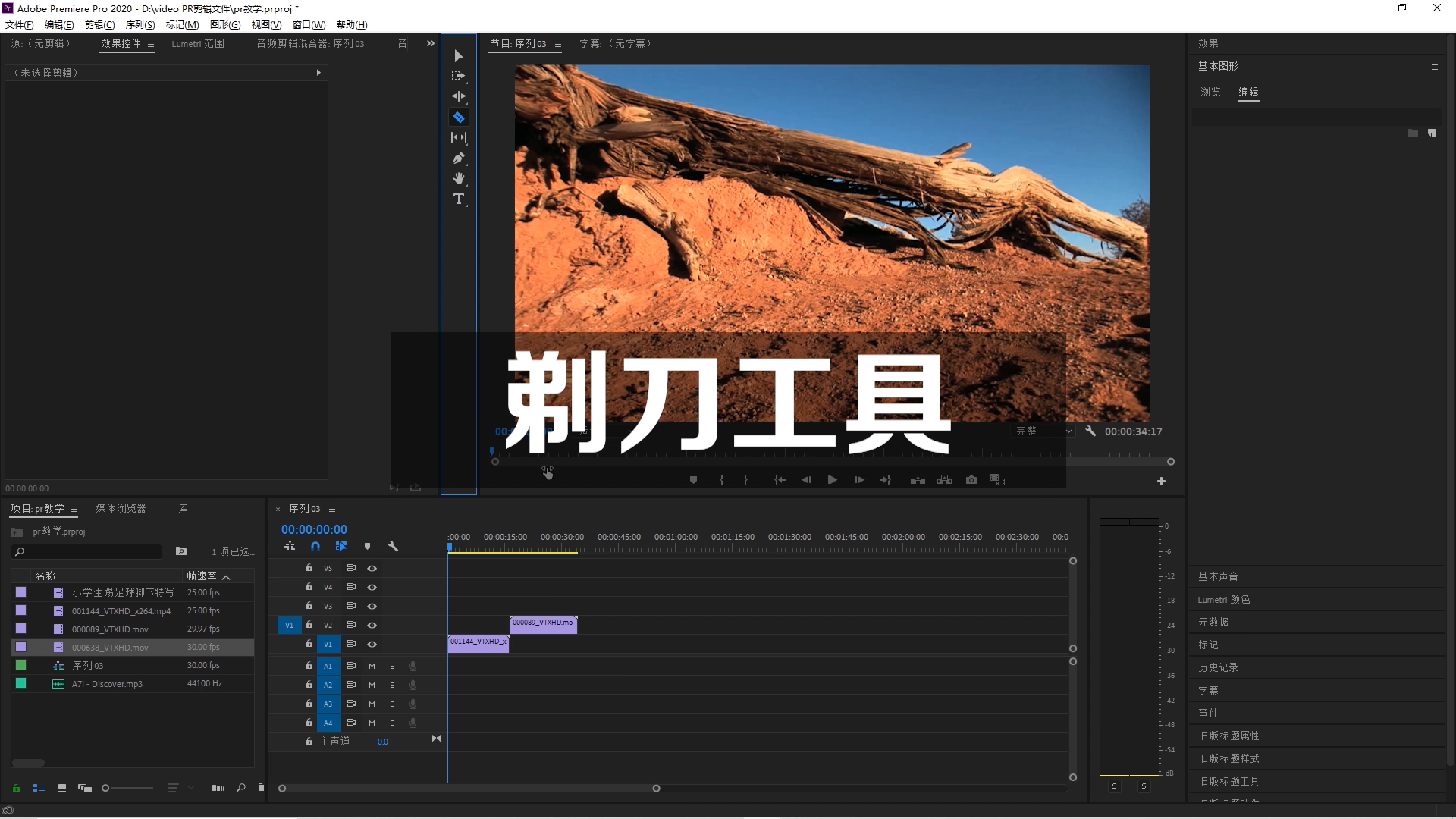The height and width of the screenshot is (819, 1456).
Task: Toggle sync lock for track A3
Action: 352,704
